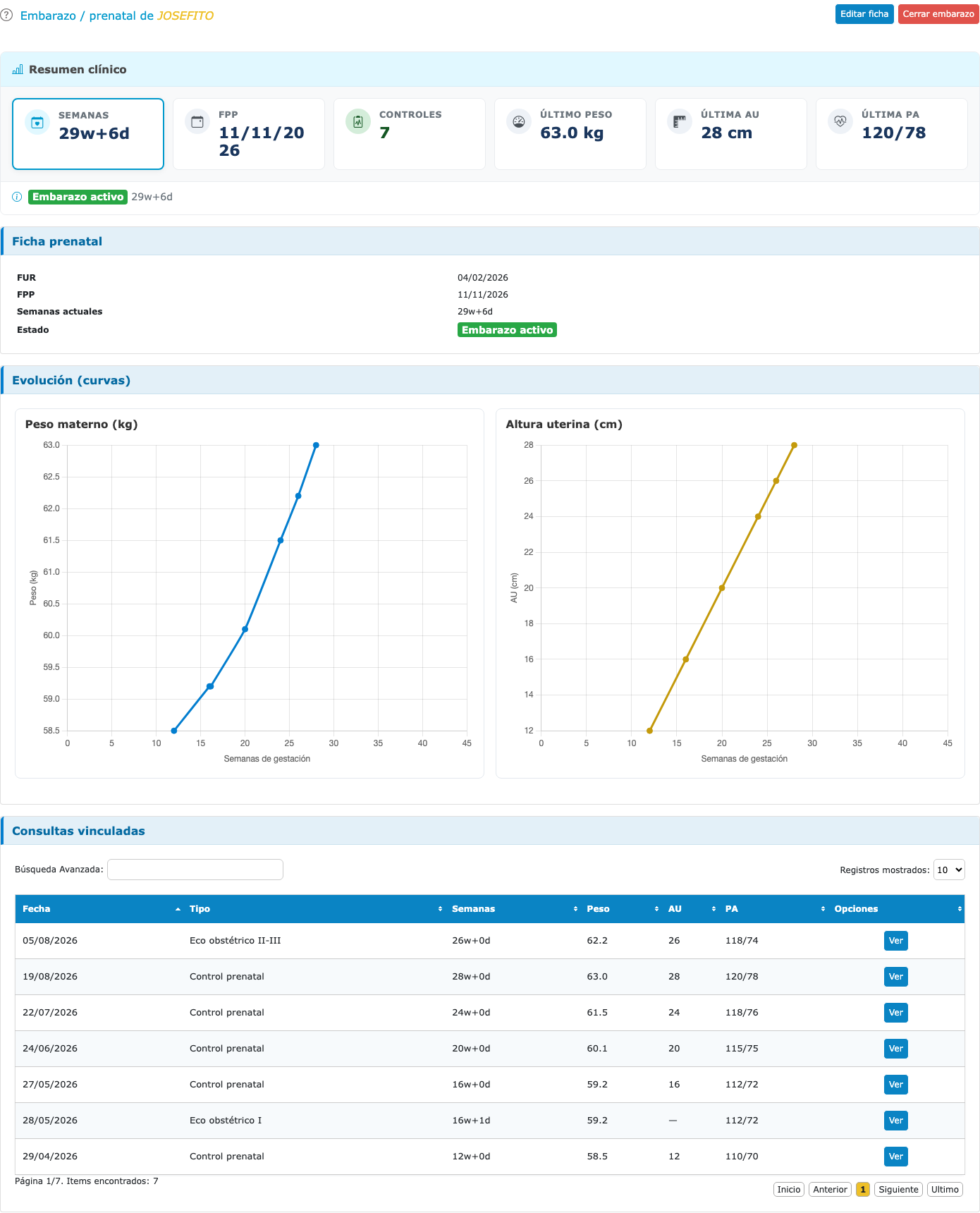Click the help question mark icon
The height and width of the screenshot is (1213, 980).
pyautogui.click(x=6, y=15)
